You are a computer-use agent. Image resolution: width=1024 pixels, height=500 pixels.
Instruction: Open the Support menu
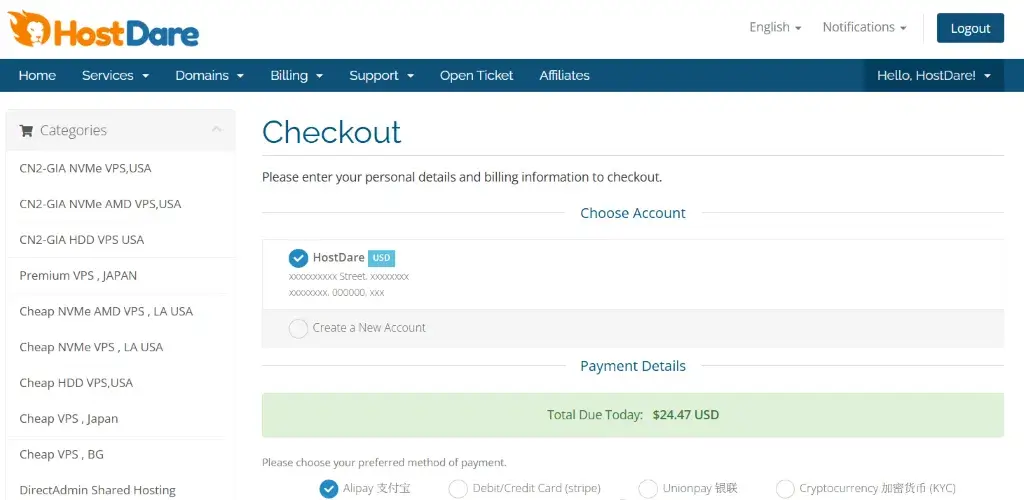tap(381, 76)
